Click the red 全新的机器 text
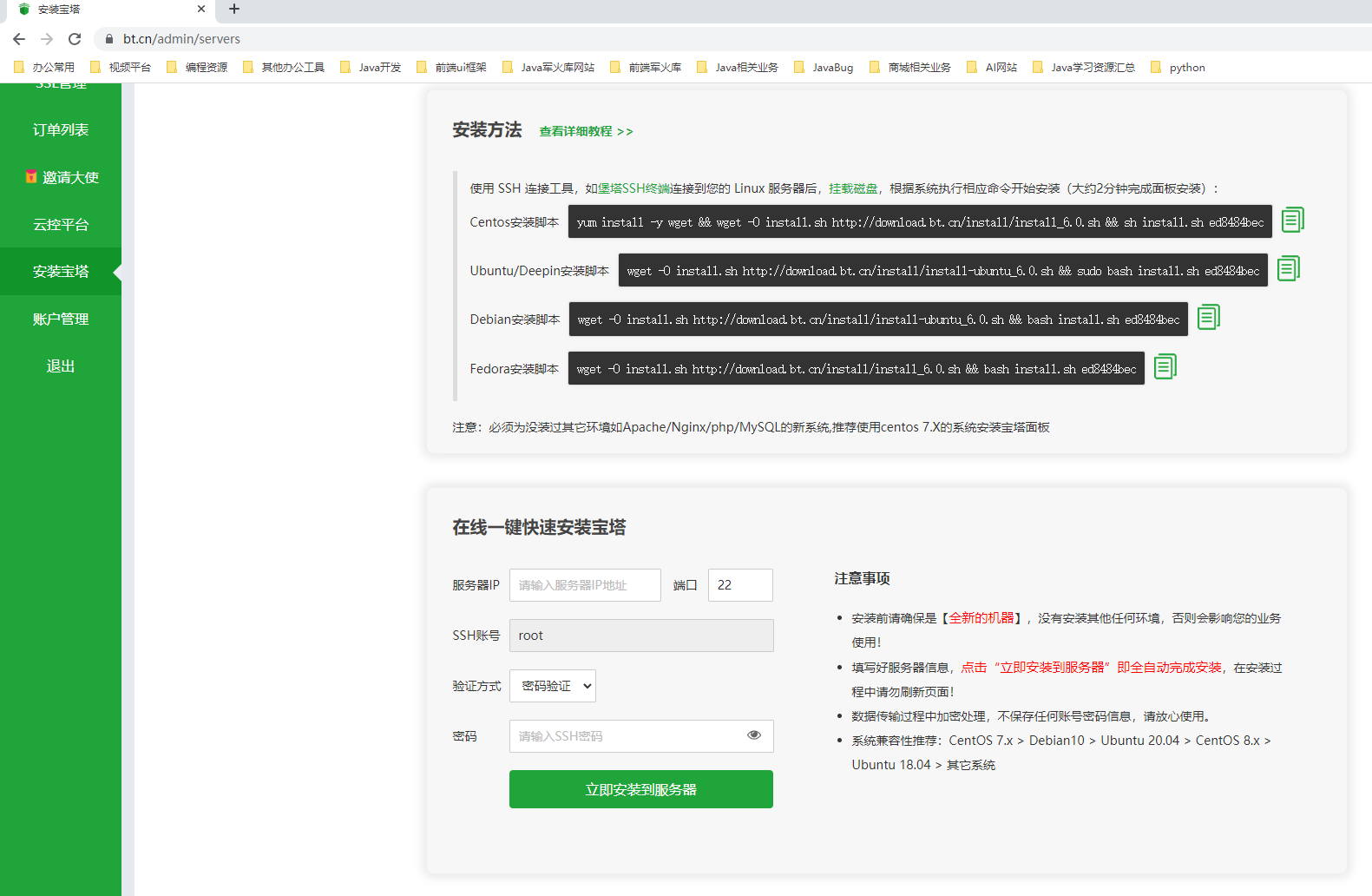 click(981, 618)
